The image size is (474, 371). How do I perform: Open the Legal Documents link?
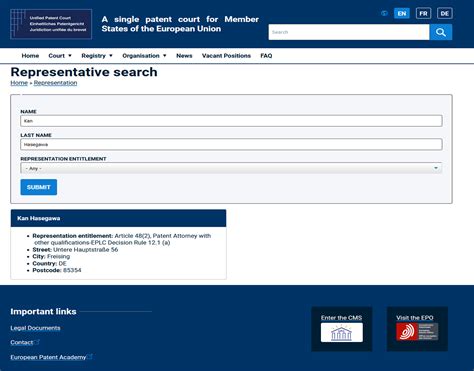35,328
